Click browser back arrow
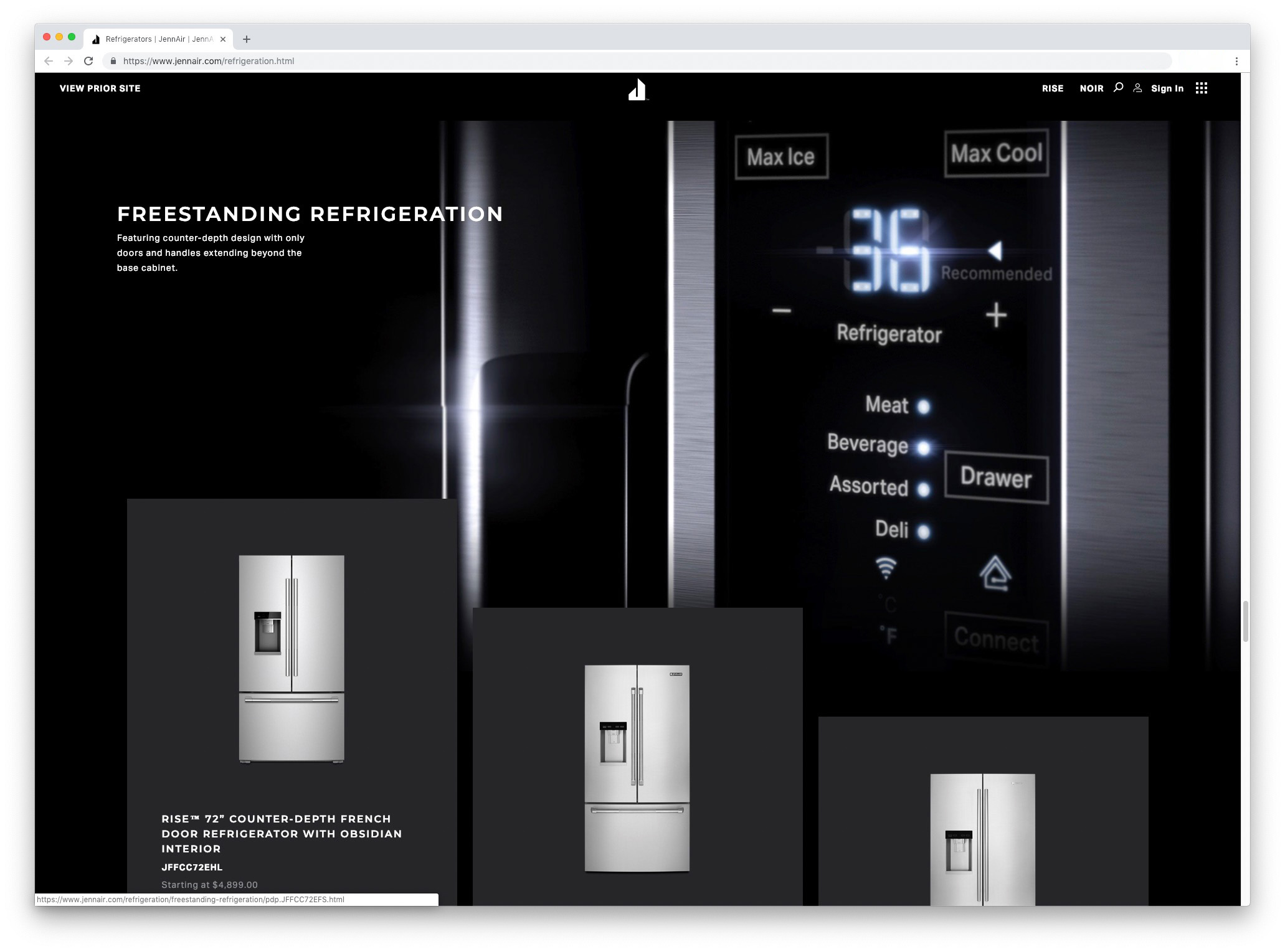The height and width of the screenshot is (952, 1285). point(49,61)
